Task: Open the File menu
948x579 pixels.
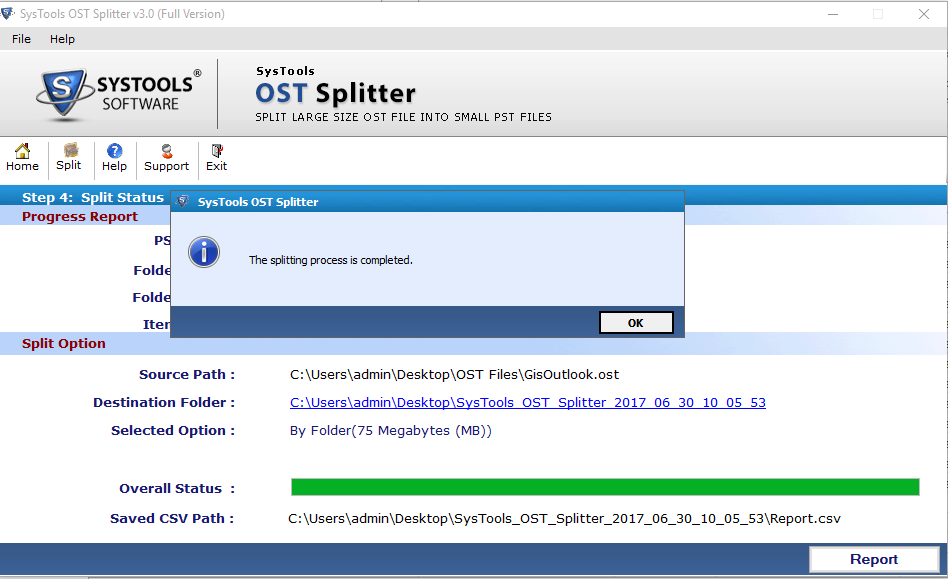Action: click(x=21, y=39)
